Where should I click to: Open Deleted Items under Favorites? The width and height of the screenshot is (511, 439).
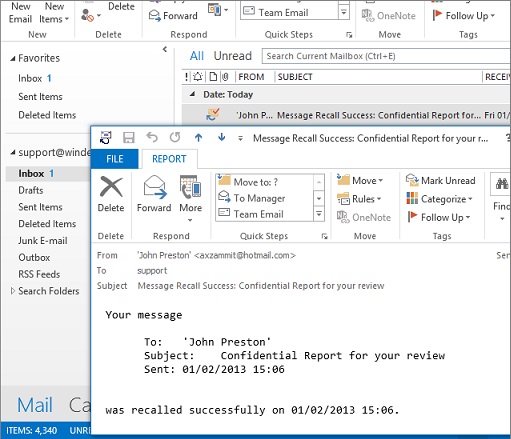pyautogui.click(x=47, y=115)
